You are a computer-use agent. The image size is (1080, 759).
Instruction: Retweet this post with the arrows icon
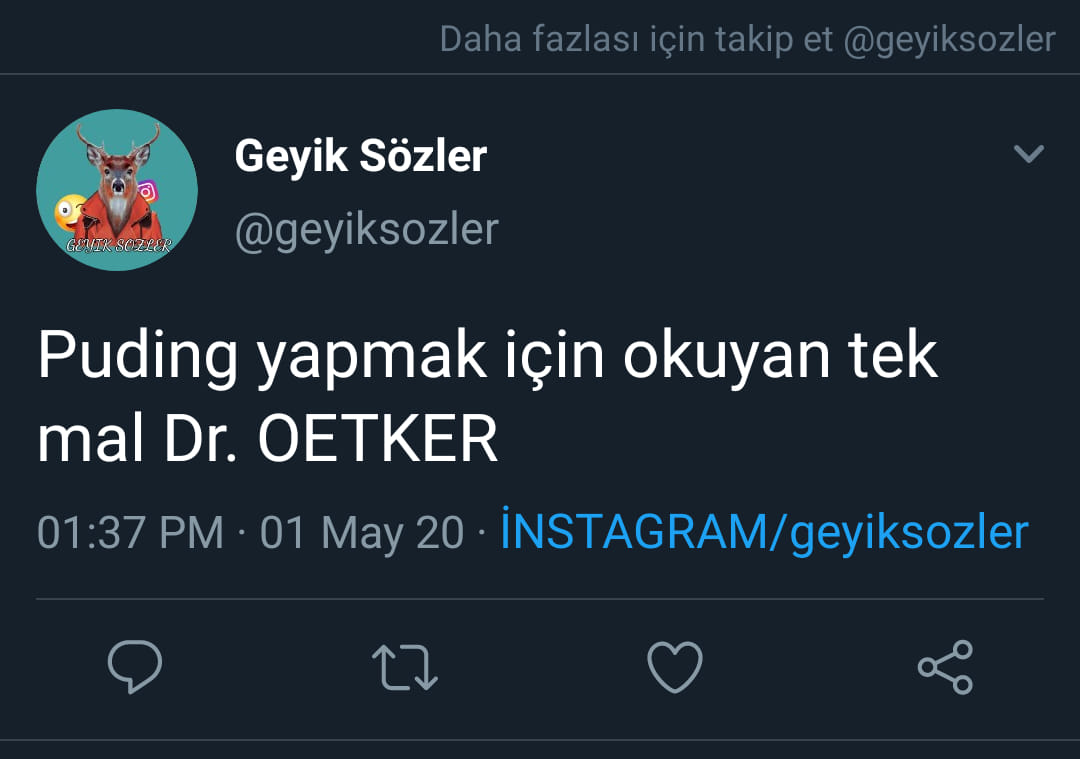click(x=405, y=667)
